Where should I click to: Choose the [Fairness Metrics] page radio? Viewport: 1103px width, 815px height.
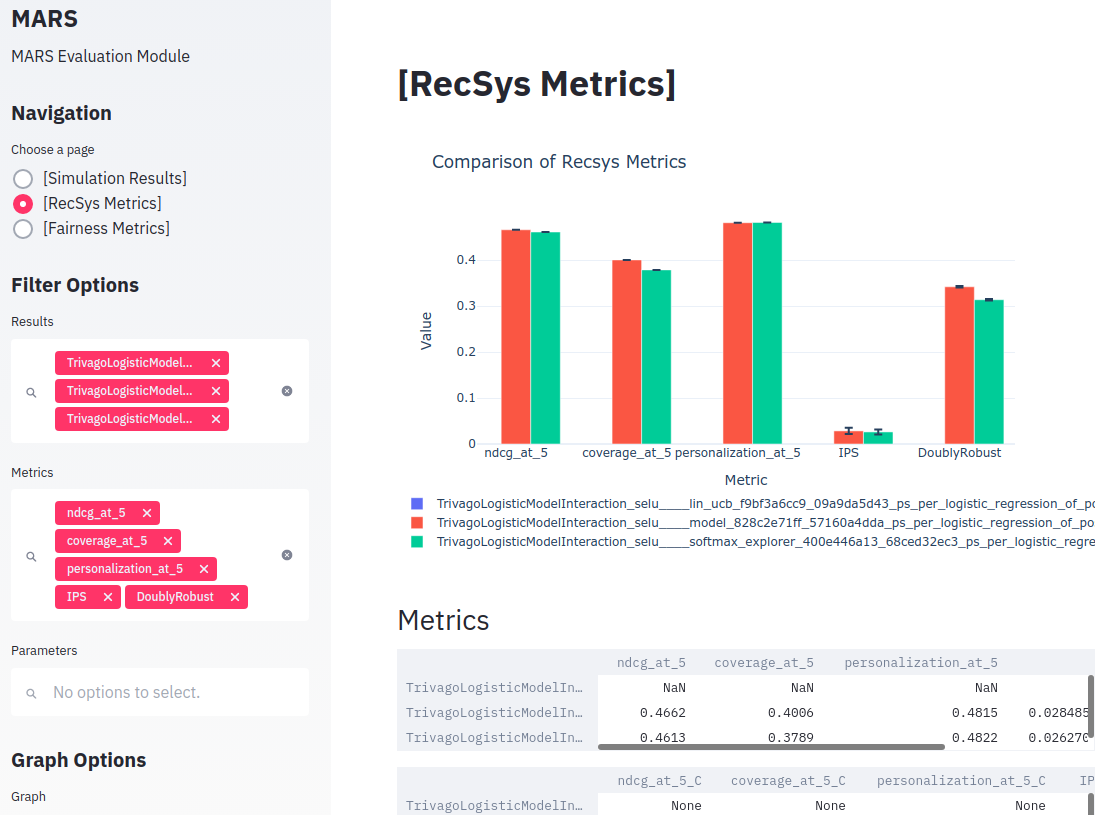coord(23,229)
